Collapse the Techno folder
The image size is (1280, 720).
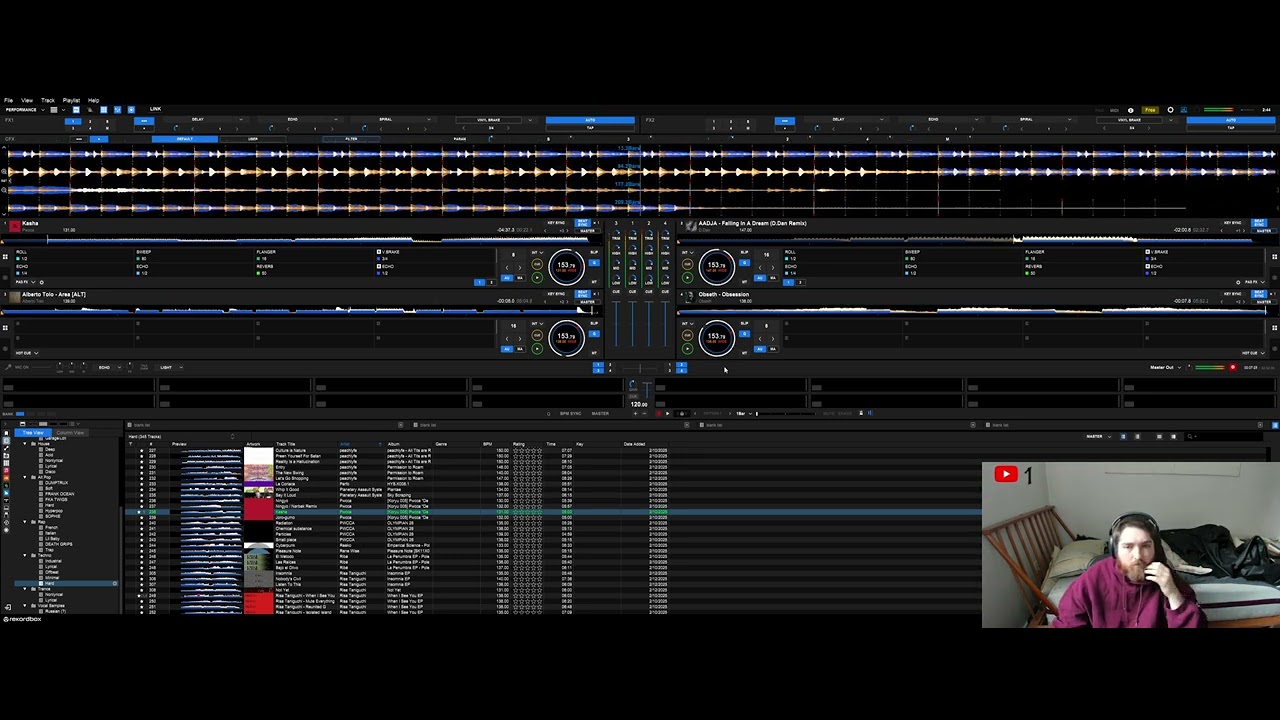pyautogui.click(x=24, y=555)
